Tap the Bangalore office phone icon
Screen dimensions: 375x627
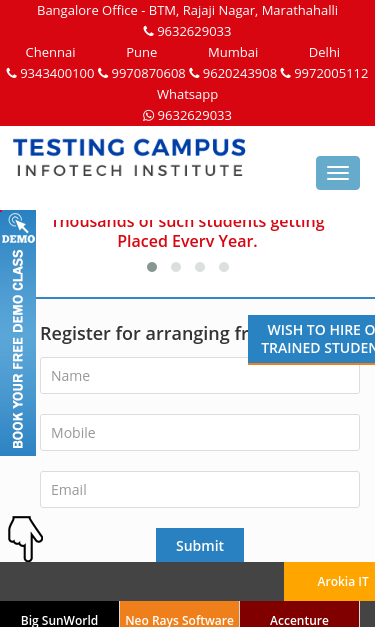148,31
